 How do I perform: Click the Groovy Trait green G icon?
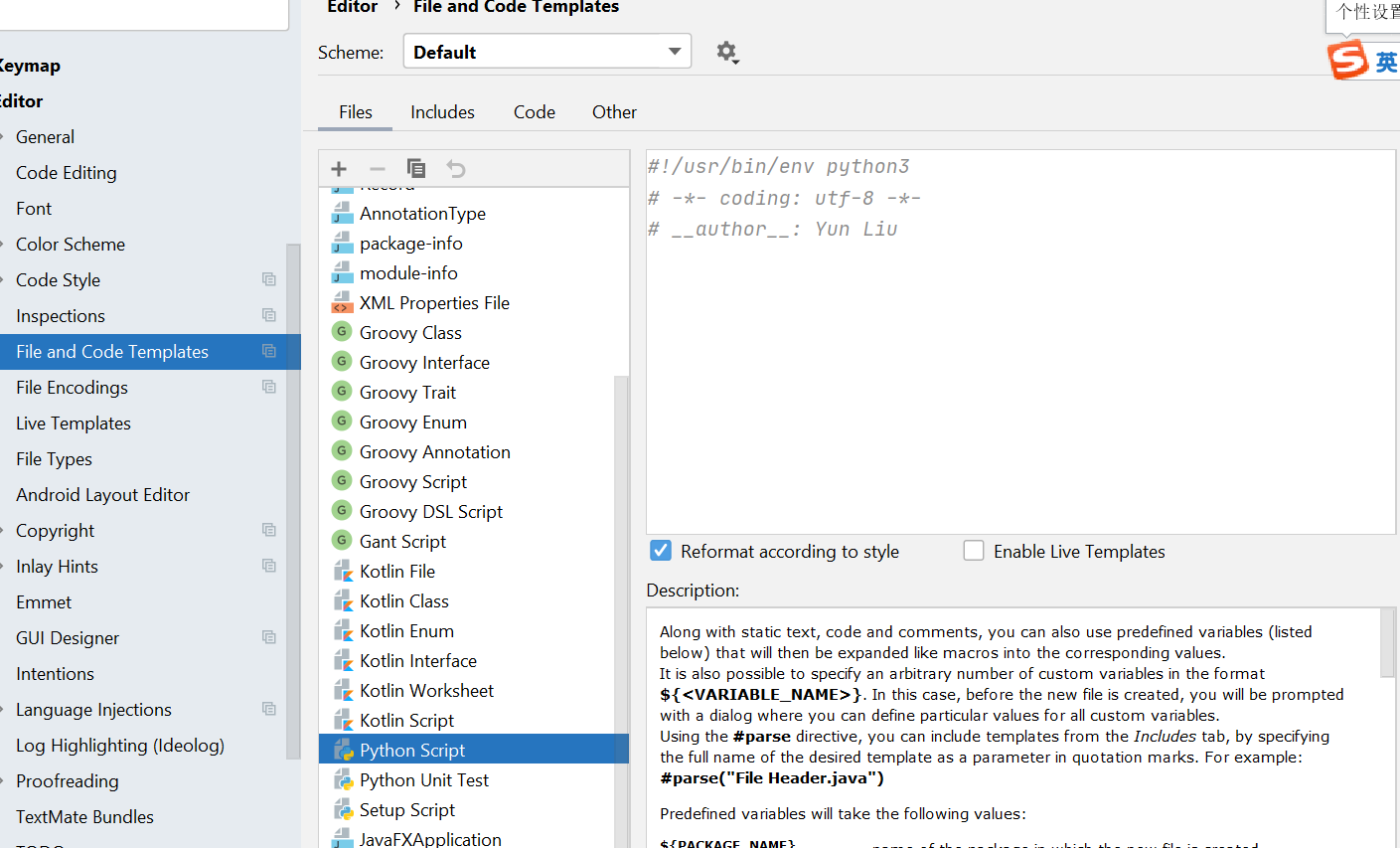click(342, 392)
